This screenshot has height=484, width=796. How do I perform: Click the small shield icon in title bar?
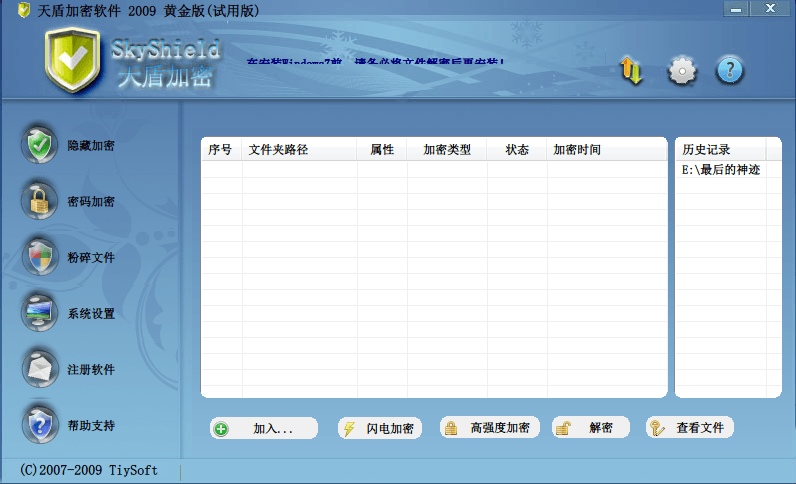point(23,10)
